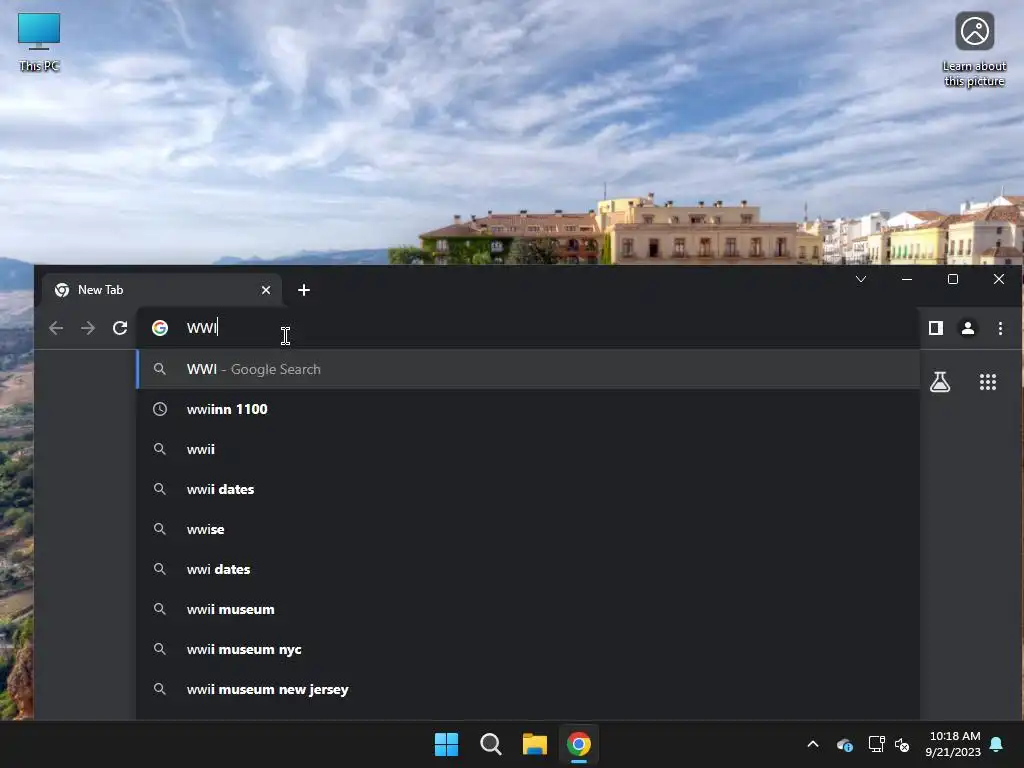Viewport: 1024px width, 768px height.
Task: Expand the tab search chevron
Action: (861, 280)
